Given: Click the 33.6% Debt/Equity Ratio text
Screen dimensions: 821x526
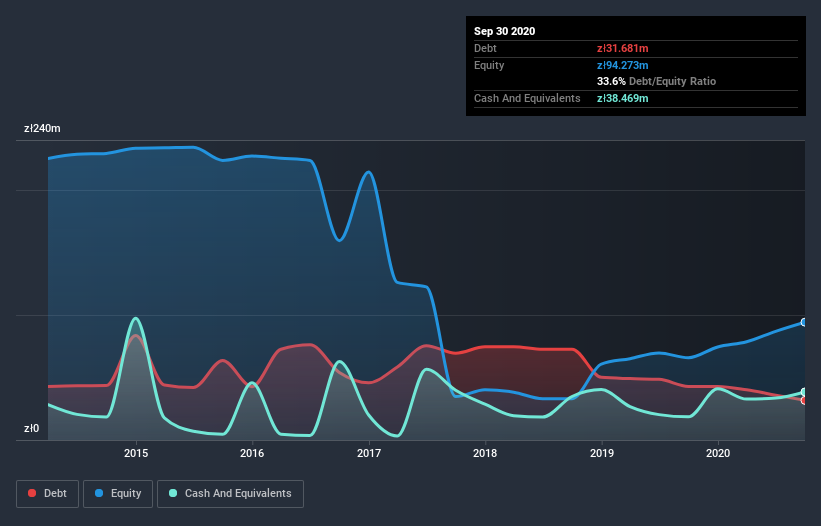Looking at the screenshot, I should tap(657, 81).
